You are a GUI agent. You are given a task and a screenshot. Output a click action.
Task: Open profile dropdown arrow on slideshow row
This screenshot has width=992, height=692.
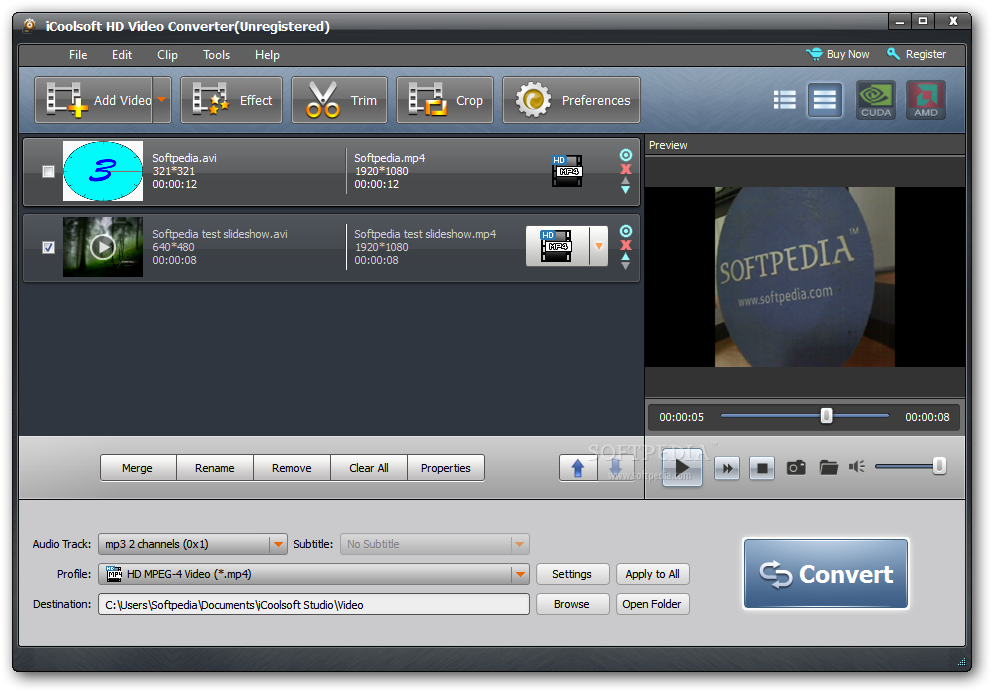(x=598, y=246)
